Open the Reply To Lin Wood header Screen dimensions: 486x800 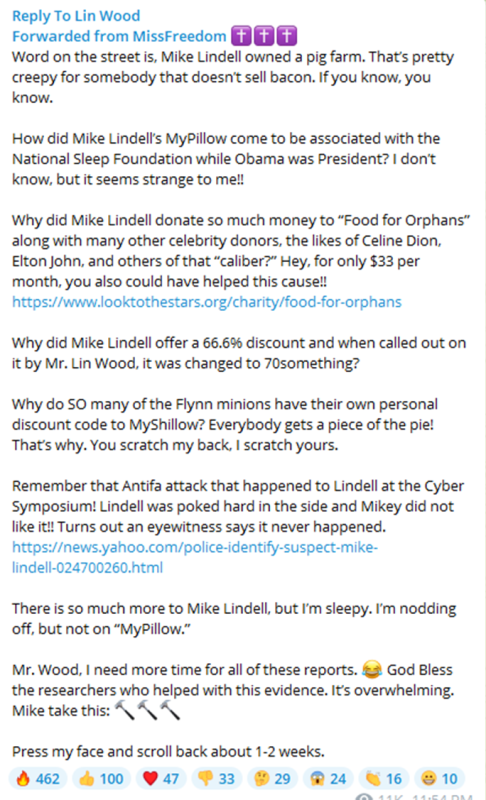pyautogui.click(x=76, y=16)
